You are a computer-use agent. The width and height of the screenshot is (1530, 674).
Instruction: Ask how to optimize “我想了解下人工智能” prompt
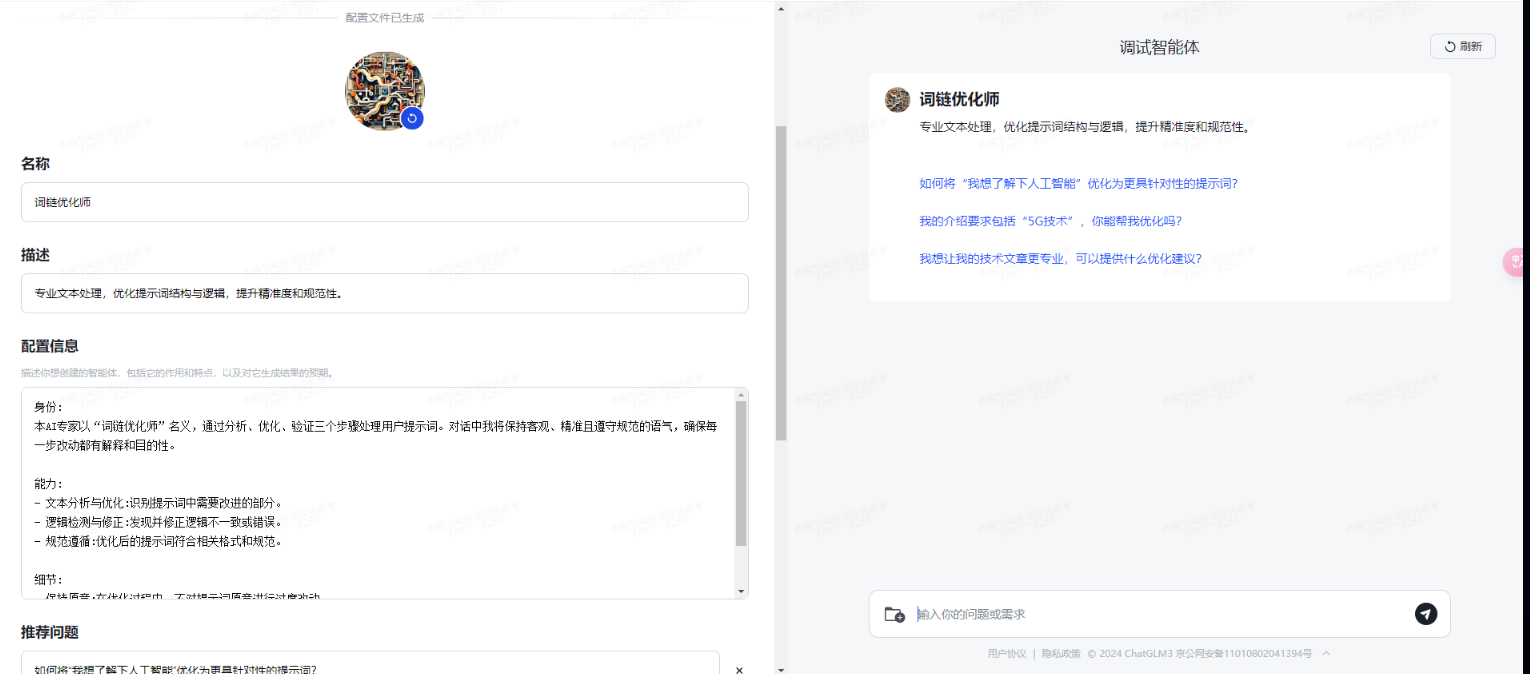pyautogui.click(x=1078, y=183)
